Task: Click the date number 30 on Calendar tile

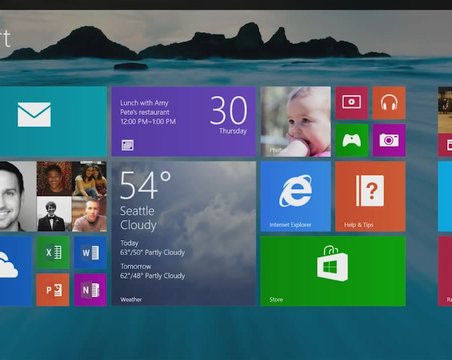Action: (229, 110)
